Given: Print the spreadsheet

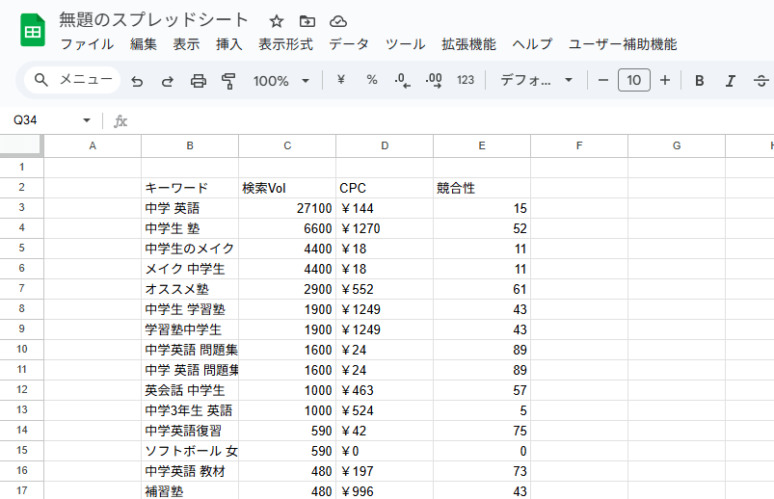Looking at the screenshot, I should tap(198, 80).
